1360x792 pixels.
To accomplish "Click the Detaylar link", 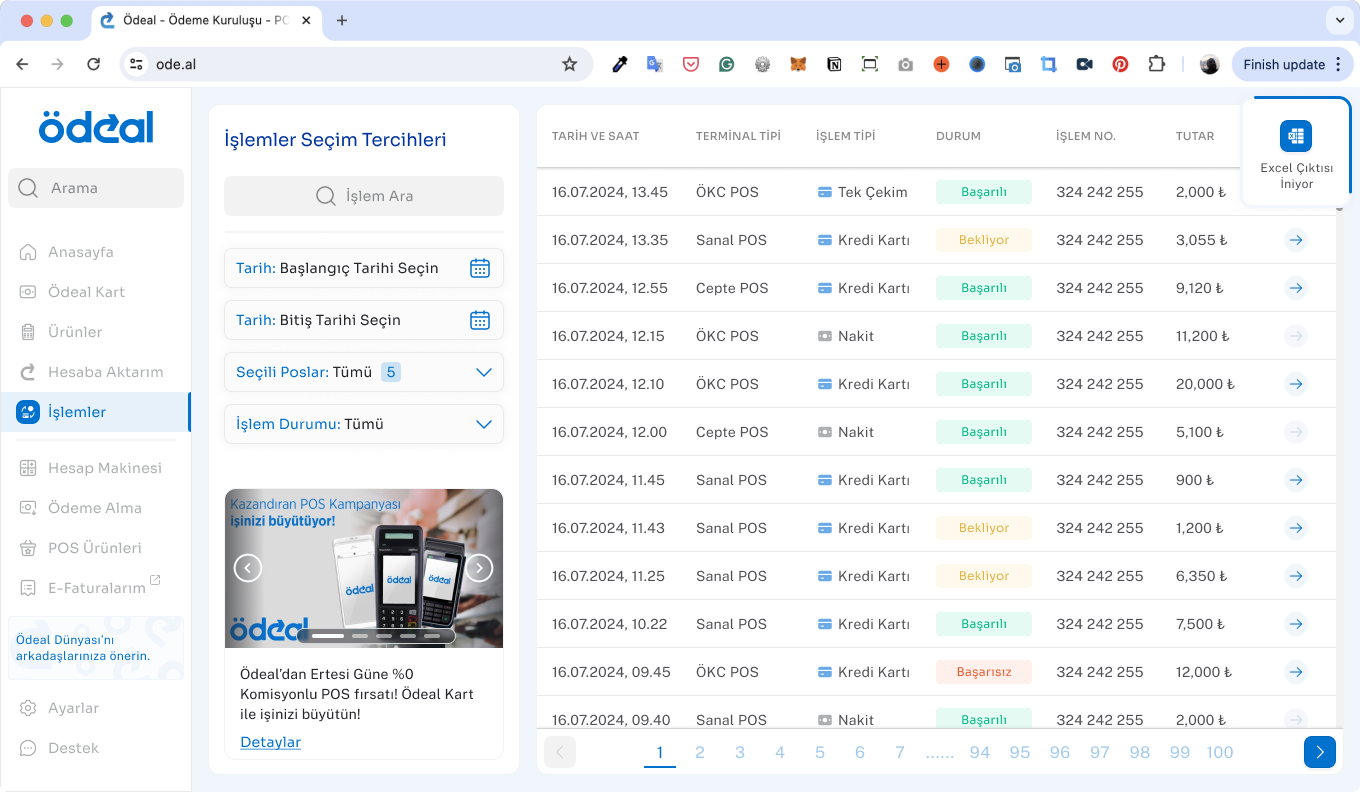I will point(270,742).
